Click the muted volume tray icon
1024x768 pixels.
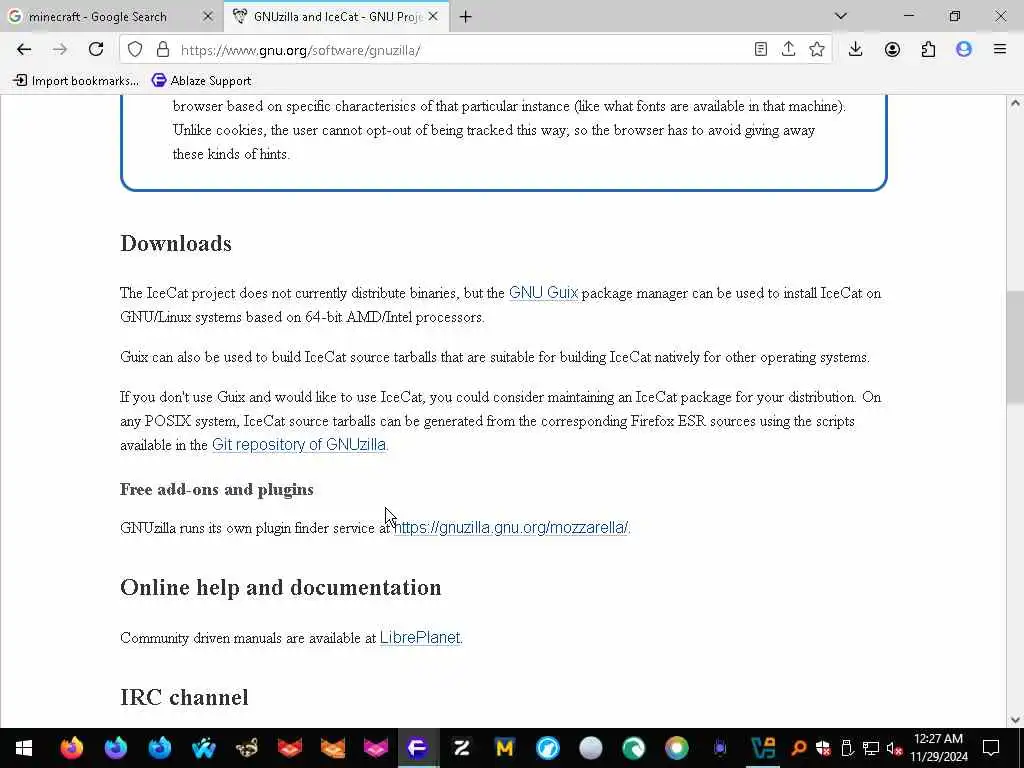(895, 748)
